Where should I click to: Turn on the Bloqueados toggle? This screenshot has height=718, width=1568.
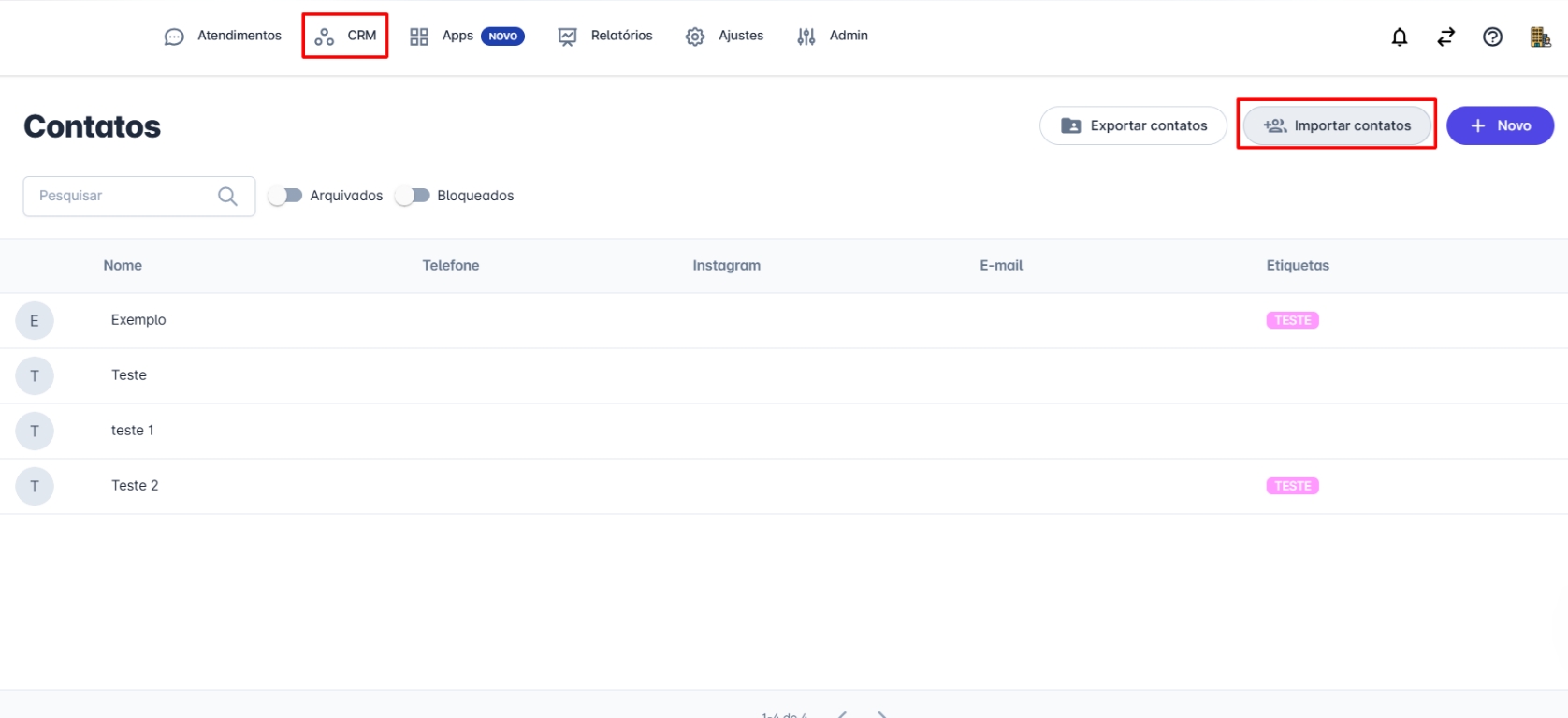point(413,196)
